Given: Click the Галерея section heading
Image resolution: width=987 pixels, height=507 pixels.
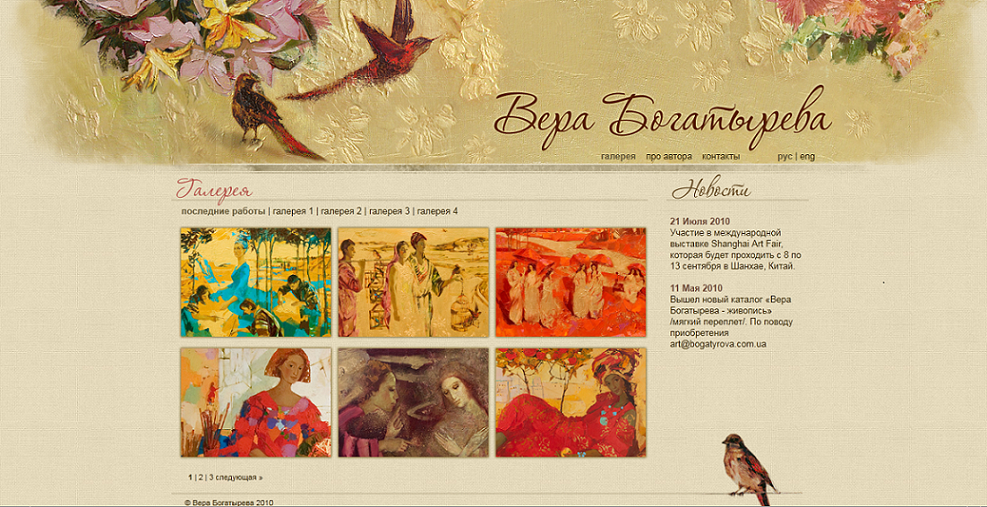Looking at the screenshot, I should 215,190.
